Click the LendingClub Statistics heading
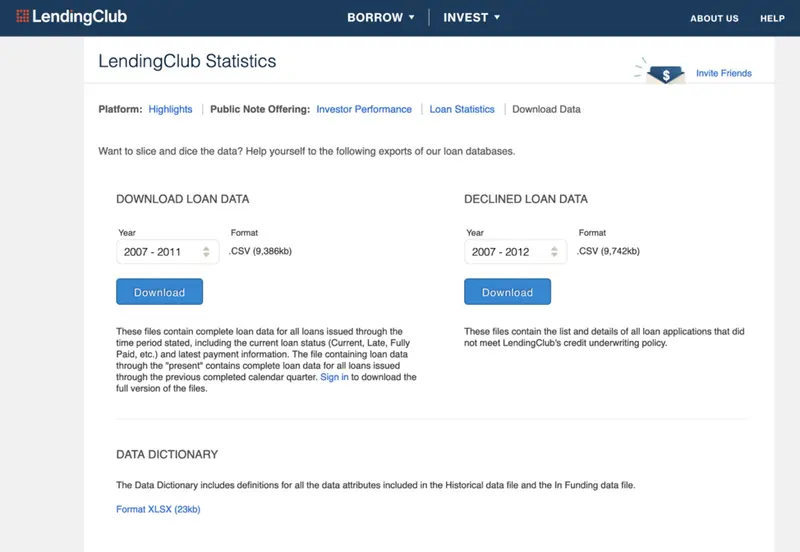 point(187,61)
